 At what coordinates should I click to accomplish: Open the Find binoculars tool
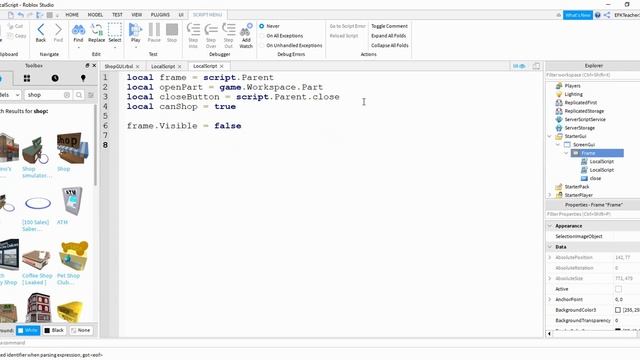pos(78,30)
